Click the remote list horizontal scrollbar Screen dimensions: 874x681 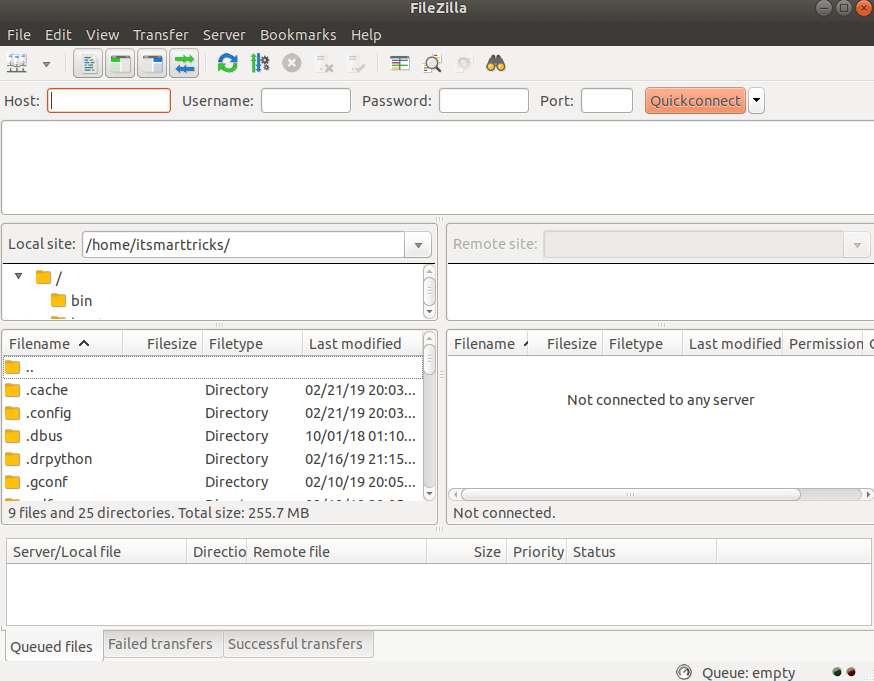tap(661, 494)
